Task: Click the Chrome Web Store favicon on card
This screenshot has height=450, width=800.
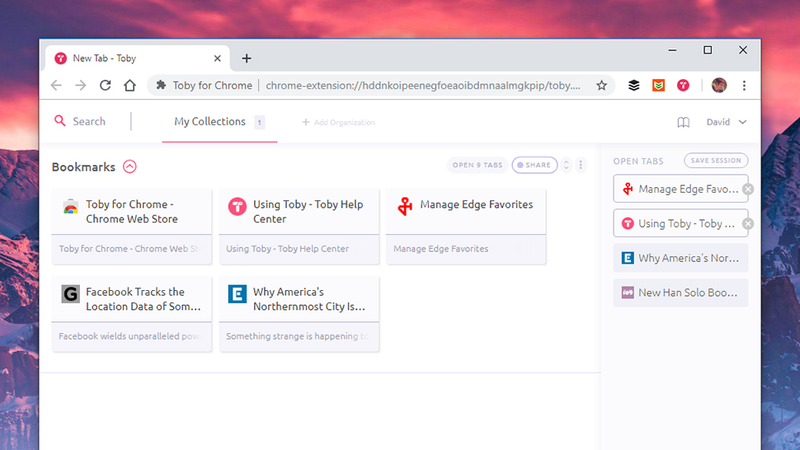Action: pos(70,207)
